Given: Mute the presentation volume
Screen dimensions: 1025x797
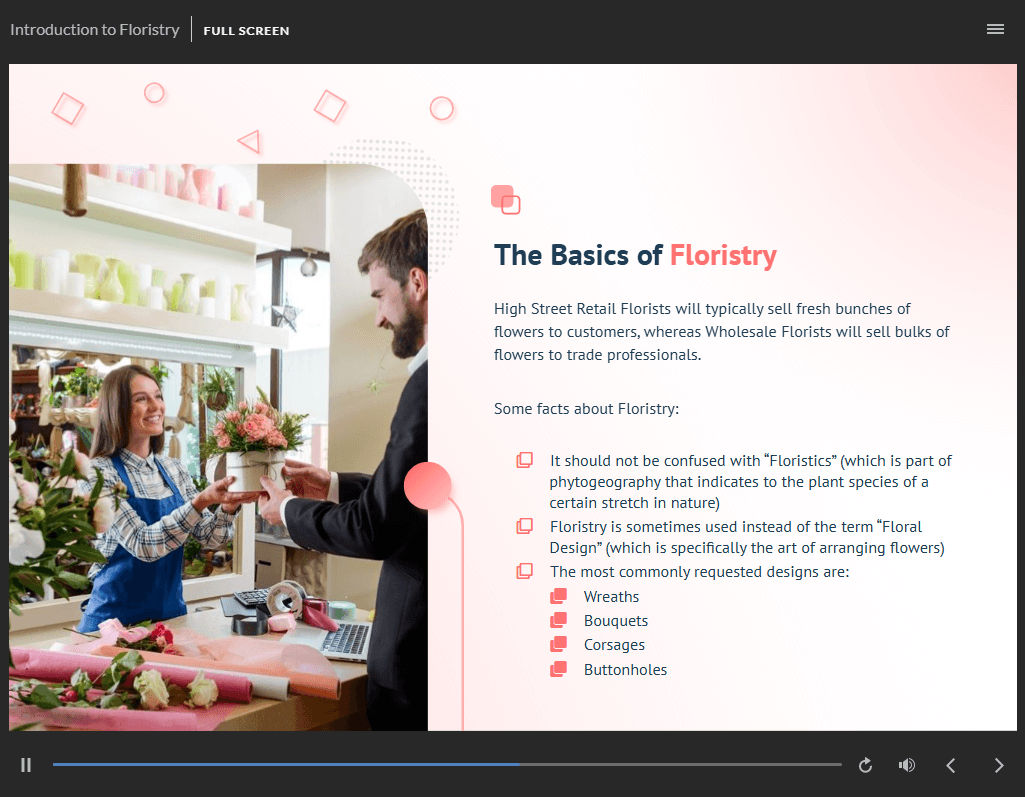Looking at the screenshot, I should pos(907,765).
